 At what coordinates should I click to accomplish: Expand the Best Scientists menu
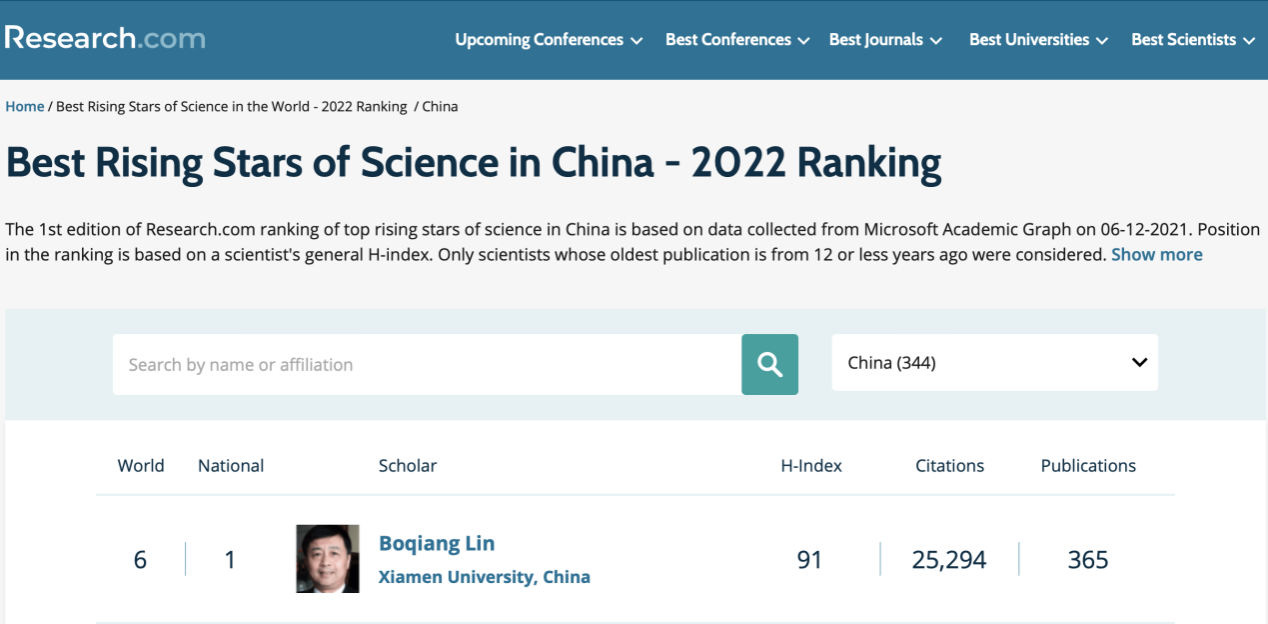pyautogui.click(x=1192, y=40)
